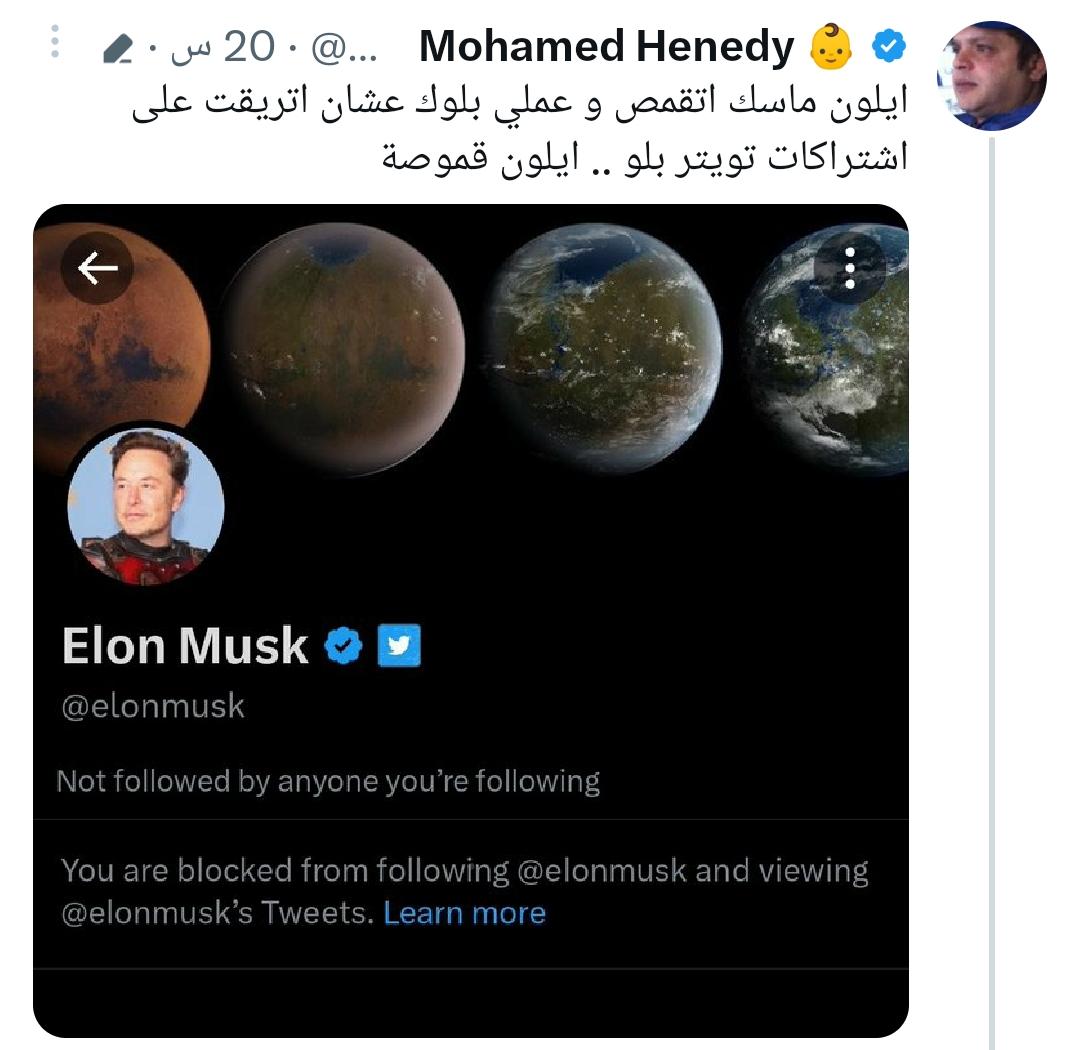The image size is (1080, 1050).
Task: Tap the back arrow on the profile header
Action: [x=97, y=267]
